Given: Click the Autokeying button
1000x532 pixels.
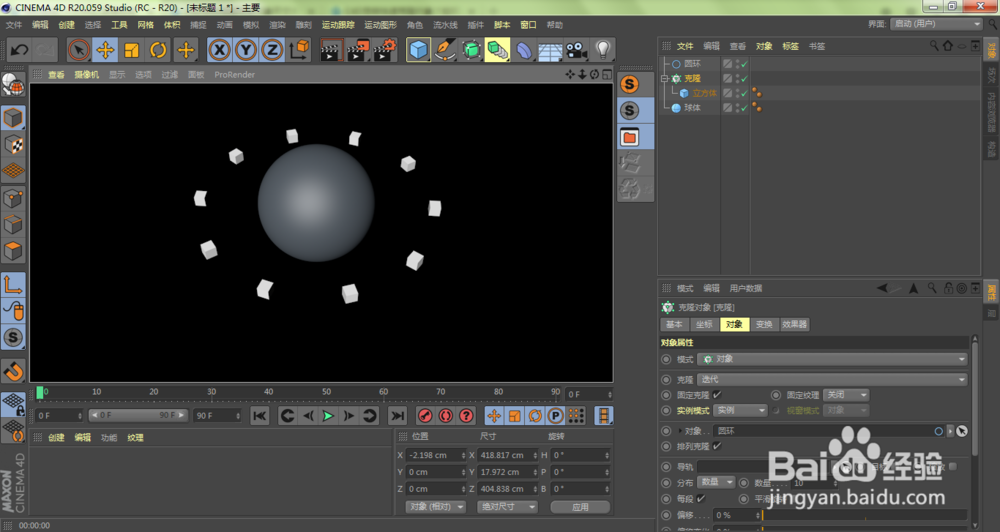Looking at the screenshot, I should tap(446, 416).
